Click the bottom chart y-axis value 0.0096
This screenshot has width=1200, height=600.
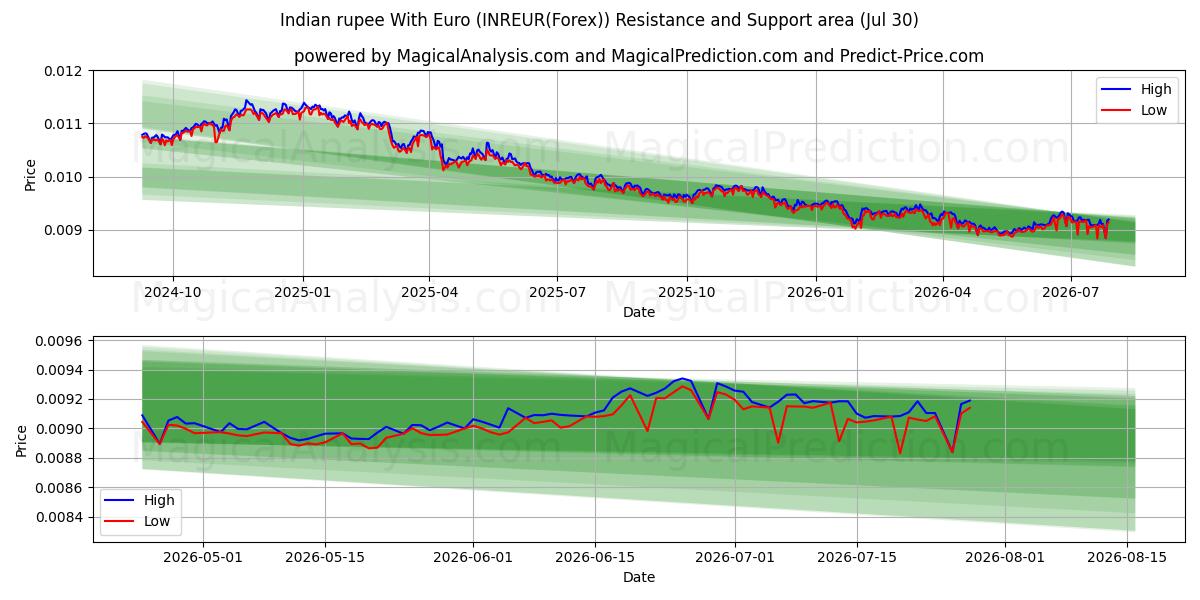(x=61, y=341)
